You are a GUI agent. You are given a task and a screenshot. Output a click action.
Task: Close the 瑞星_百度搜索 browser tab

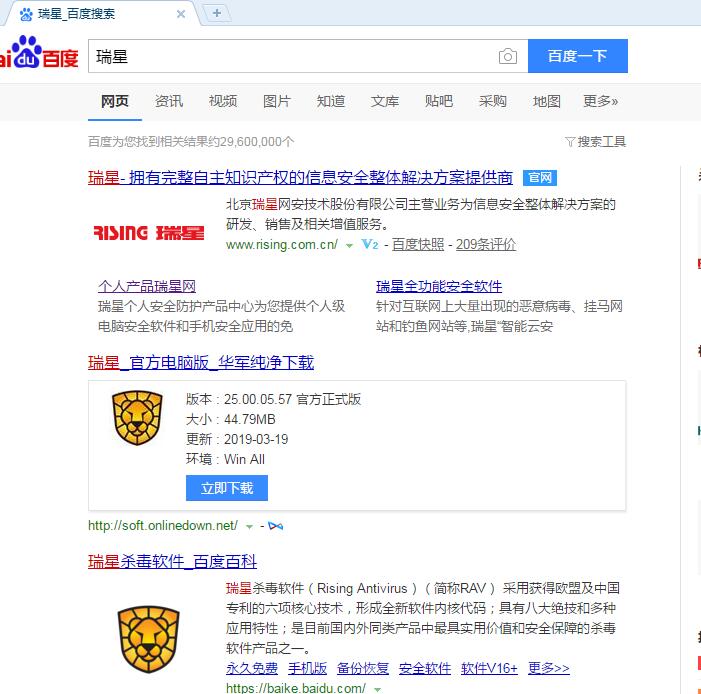pos(181,14)
